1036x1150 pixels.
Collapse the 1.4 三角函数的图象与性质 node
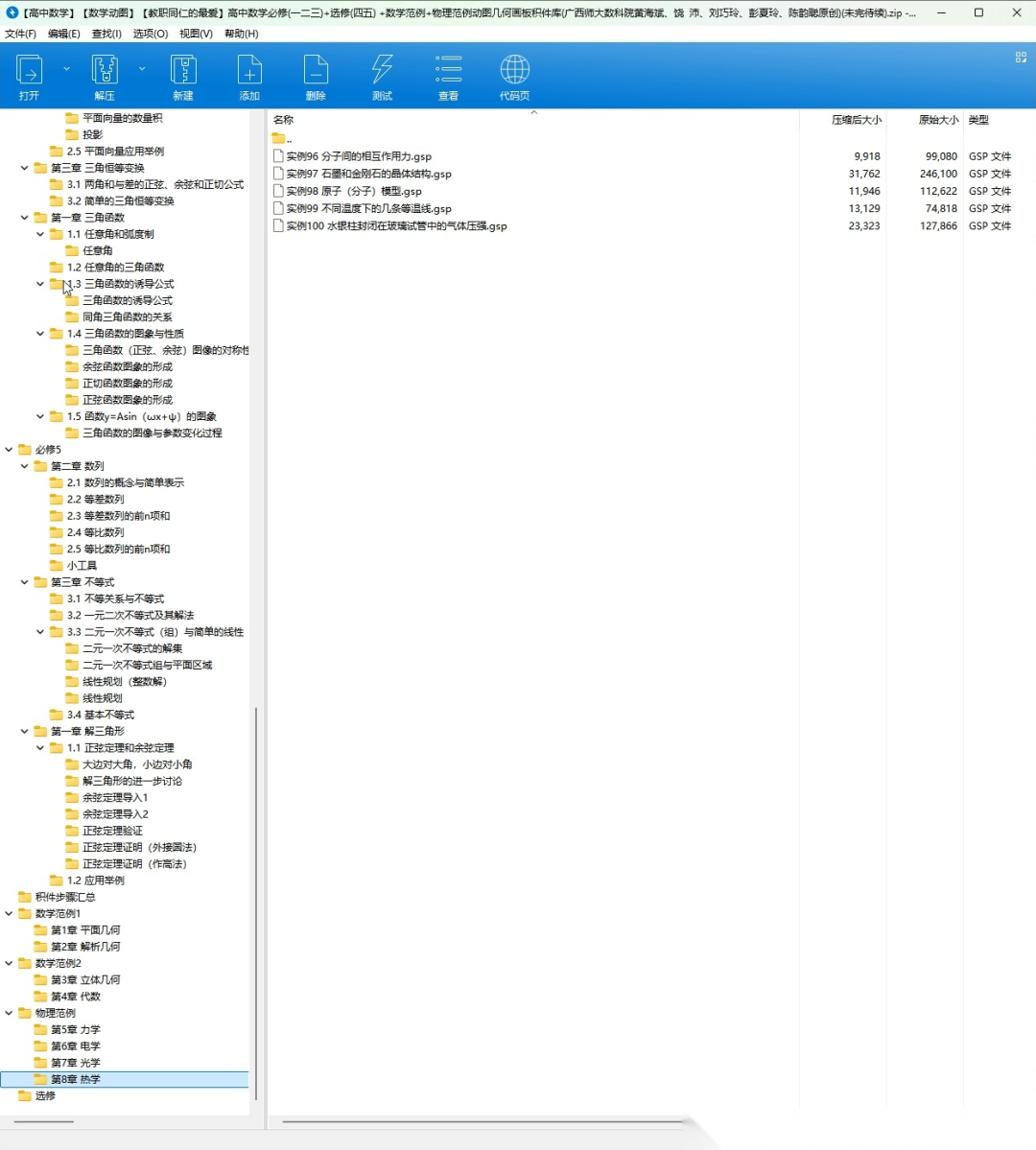coord(40,334)
